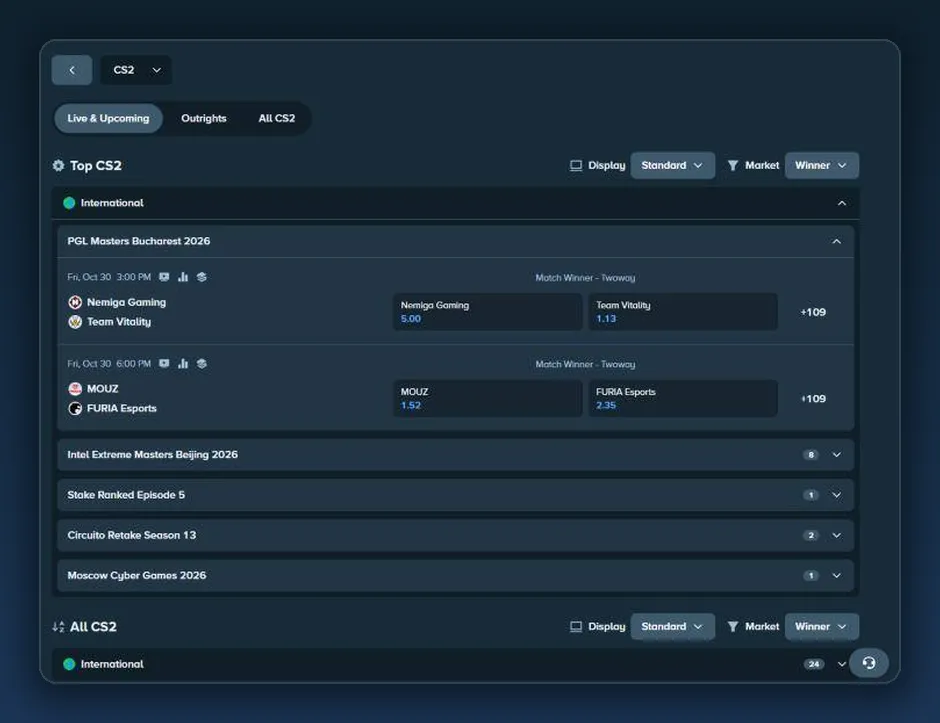Viewport: 940px width, 723px height.
Task: Open the live support headset button
Action: coord(869,662)
